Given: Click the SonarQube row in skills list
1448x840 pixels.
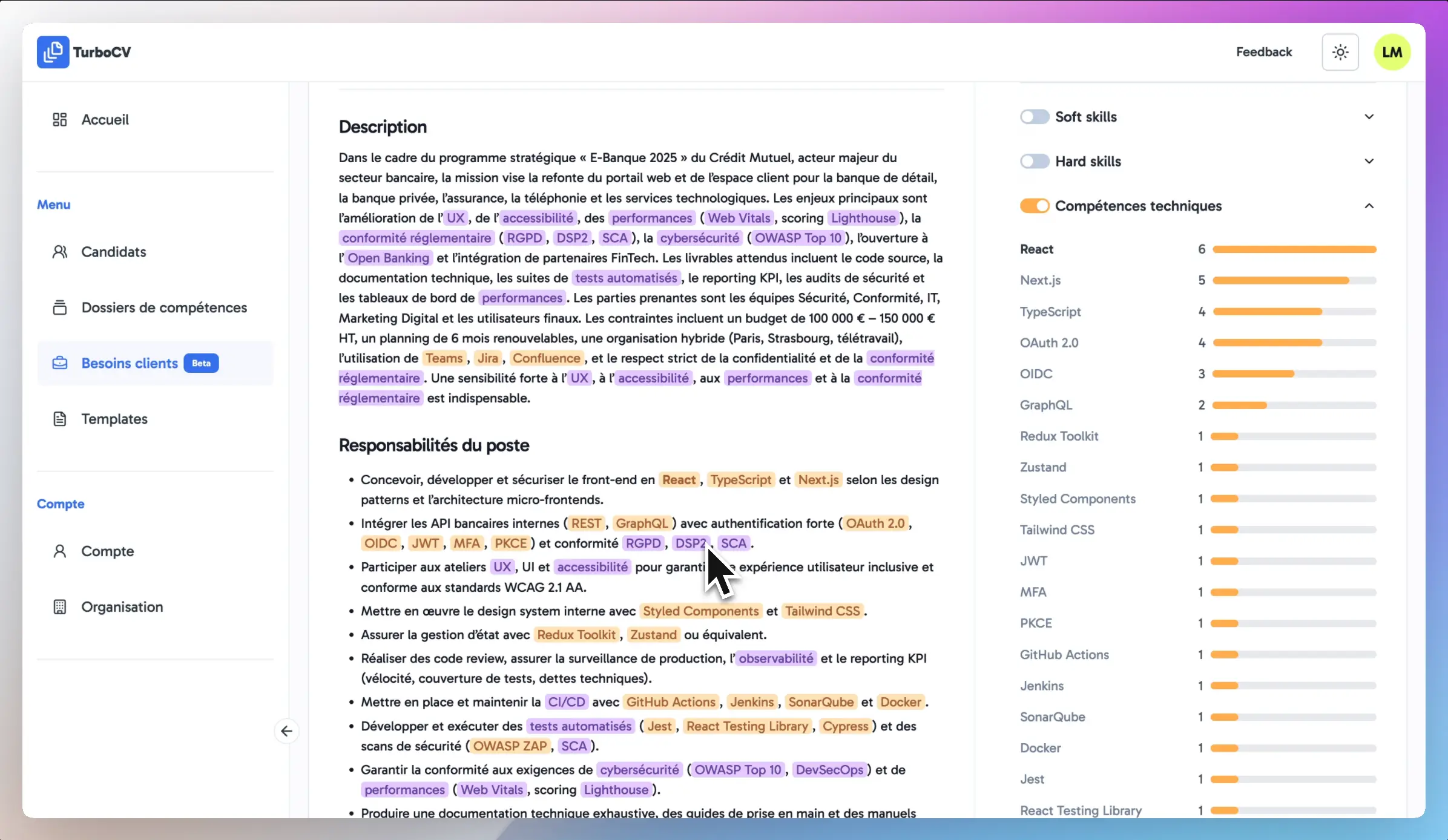Looking at the screenshot, I should pyautogui.click(x=1198, y=717).
